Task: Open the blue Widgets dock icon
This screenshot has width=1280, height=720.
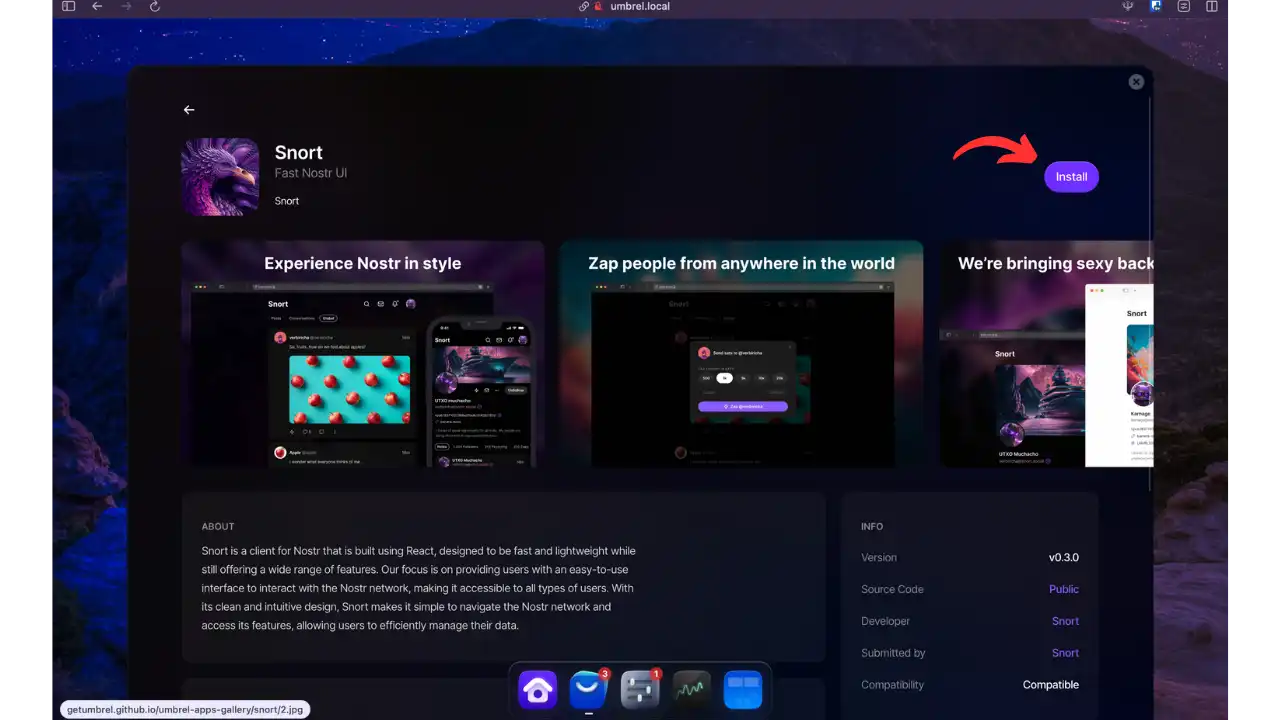Action: click(743, 689)
